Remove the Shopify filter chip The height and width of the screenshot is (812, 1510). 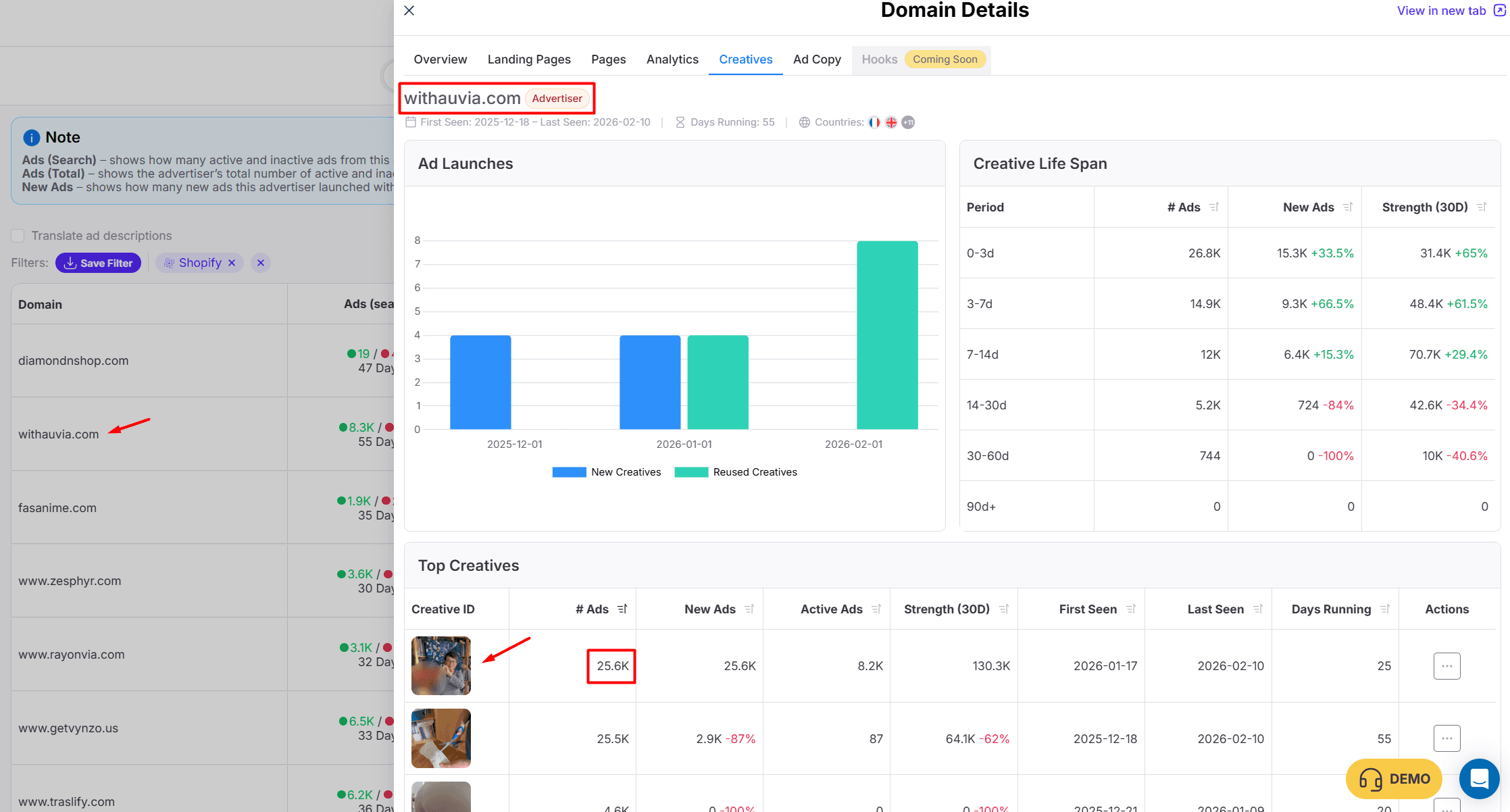[232, 263]
